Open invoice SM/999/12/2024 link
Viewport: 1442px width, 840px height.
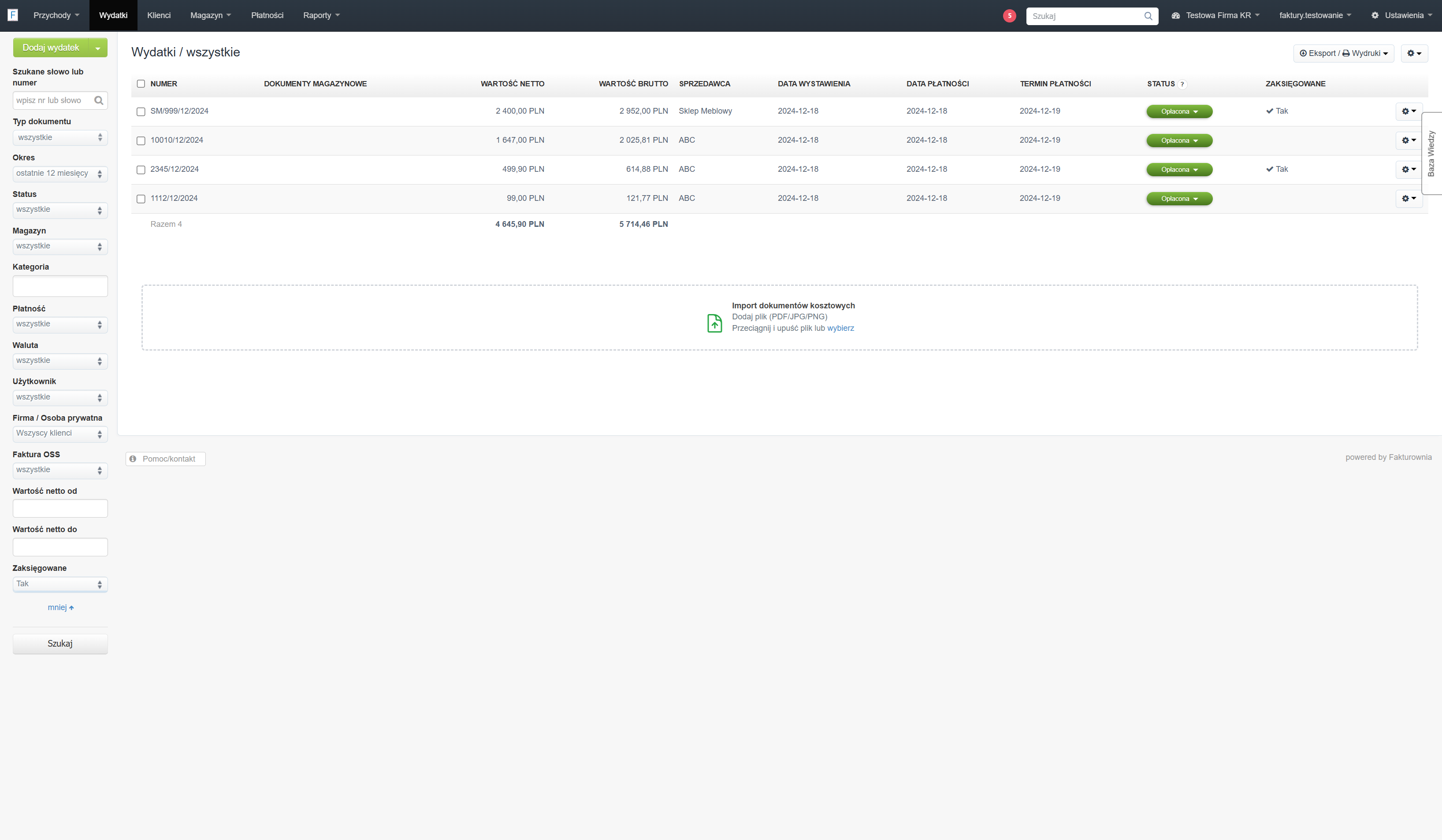coord(179,111)
